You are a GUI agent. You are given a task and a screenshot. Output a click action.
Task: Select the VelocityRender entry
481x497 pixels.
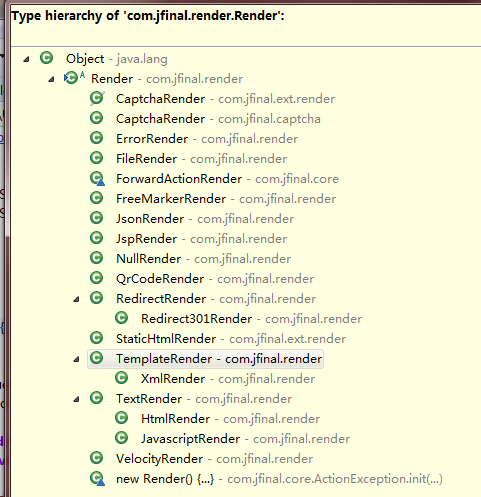click(214, 459)
